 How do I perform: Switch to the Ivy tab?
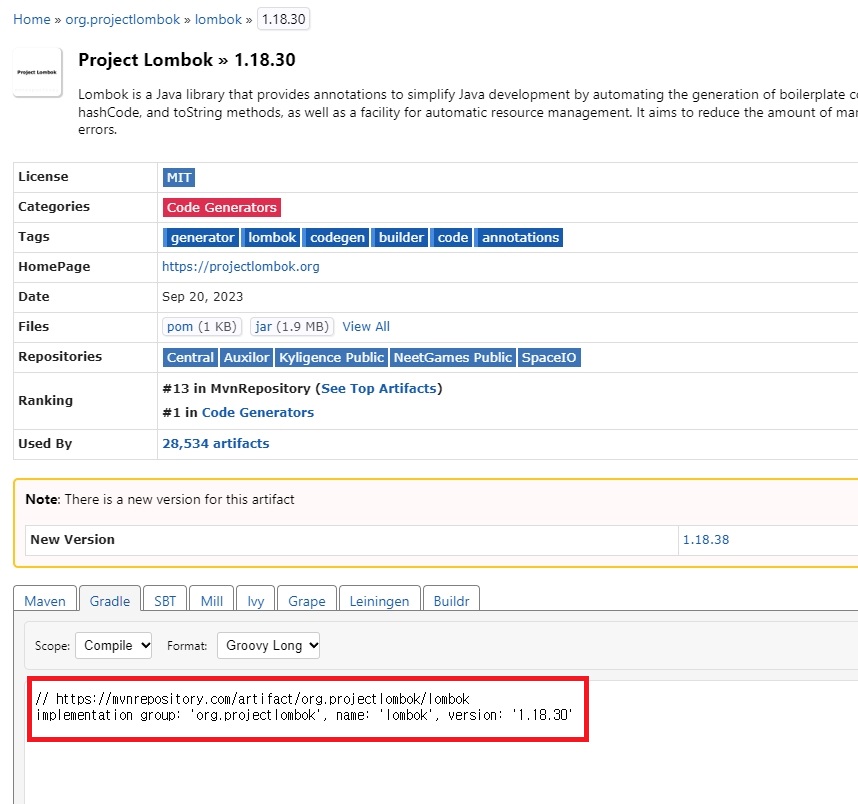click(256, 600)
